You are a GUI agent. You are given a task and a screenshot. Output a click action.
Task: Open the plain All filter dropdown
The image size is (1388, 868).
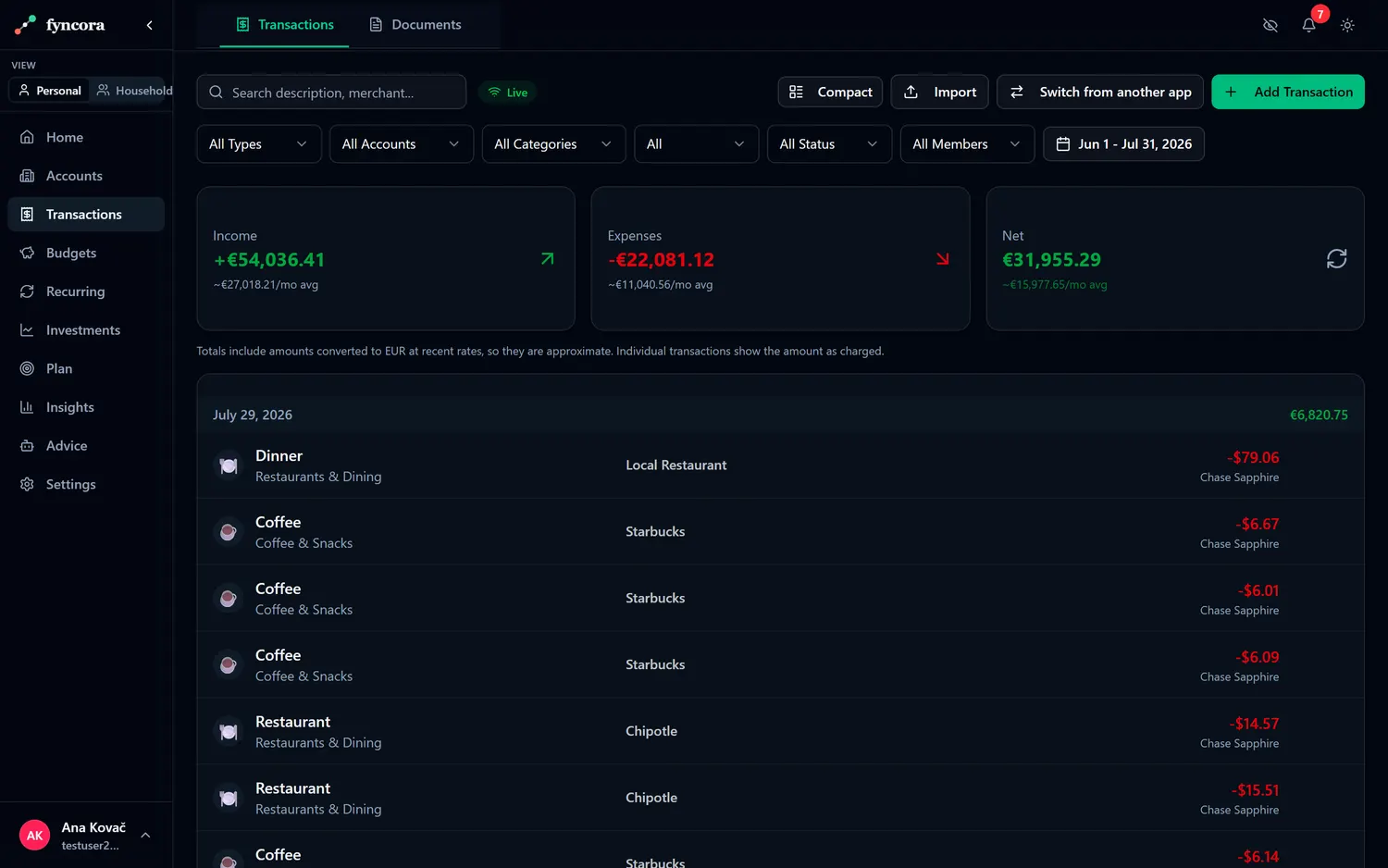[x=697, y=144]
